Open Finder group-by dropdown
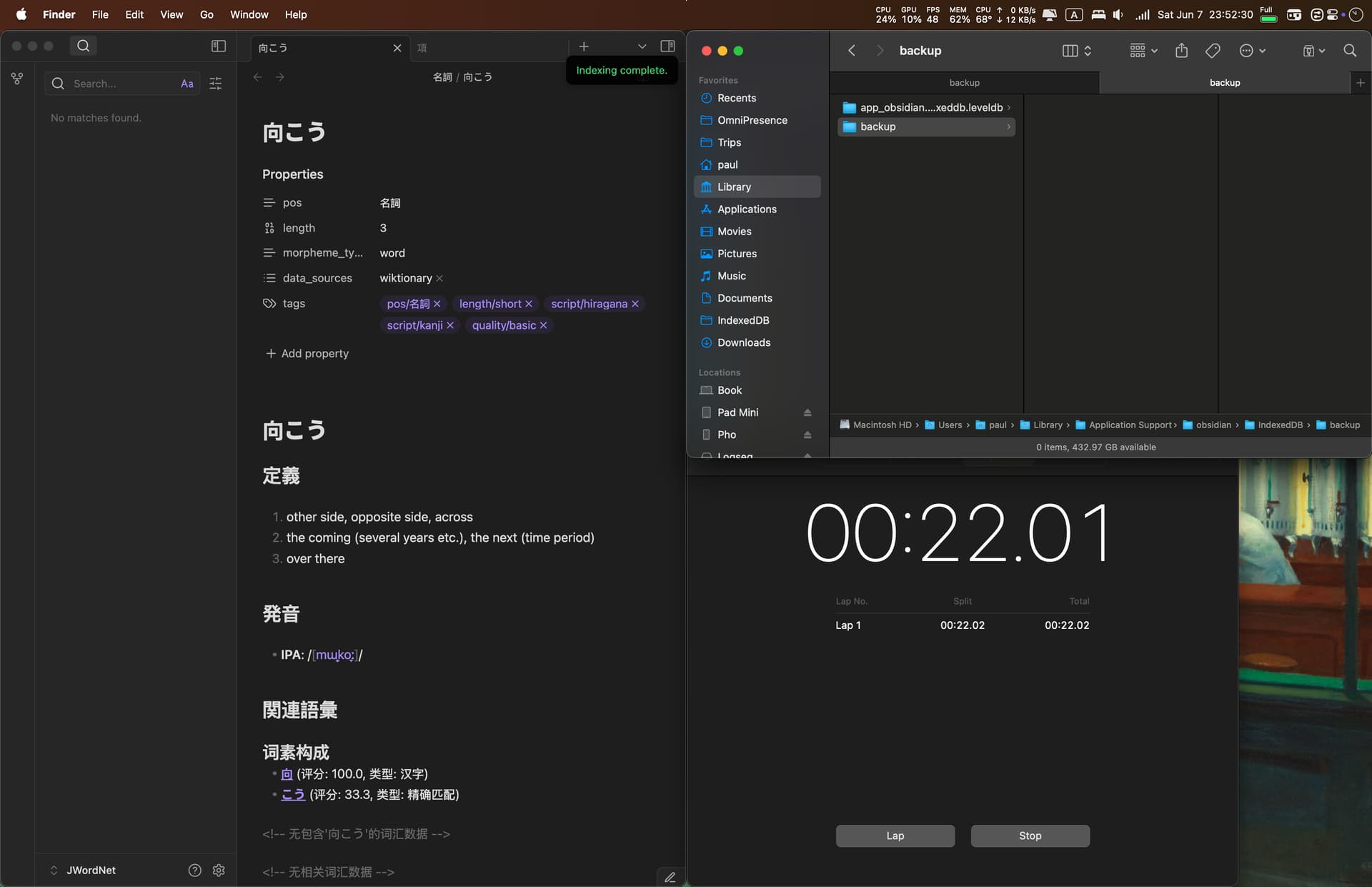Screen dimensions: 1372x887 (1143, 50)
